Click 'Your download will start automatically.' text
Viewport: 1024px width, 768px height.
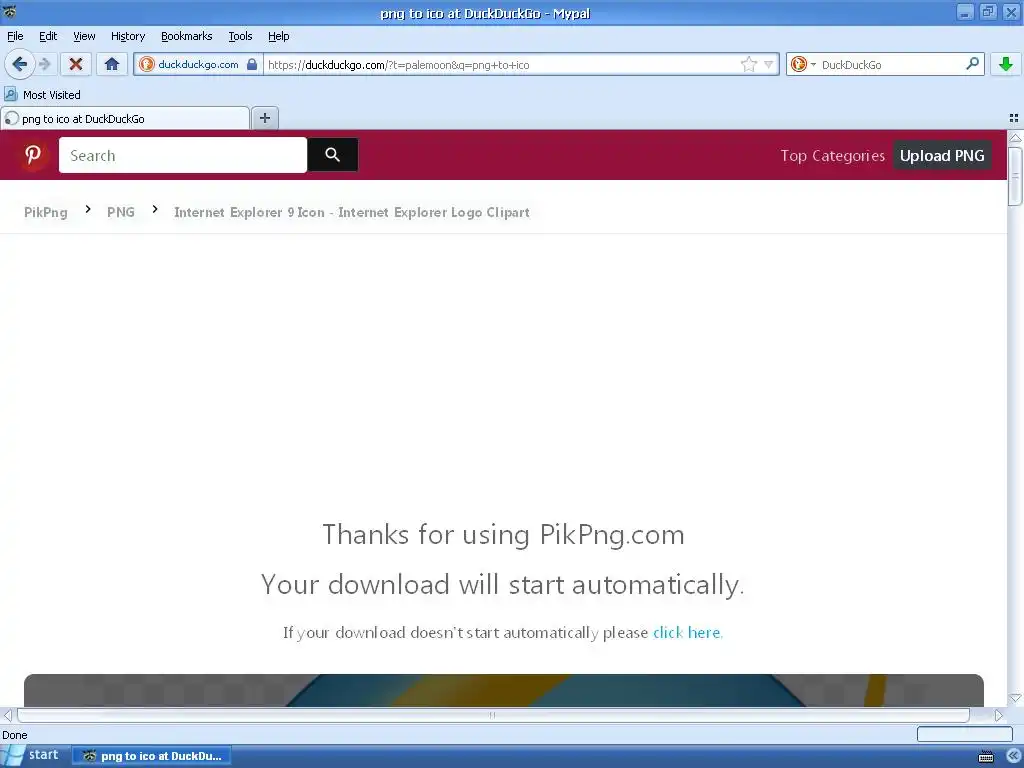point(503,584)
